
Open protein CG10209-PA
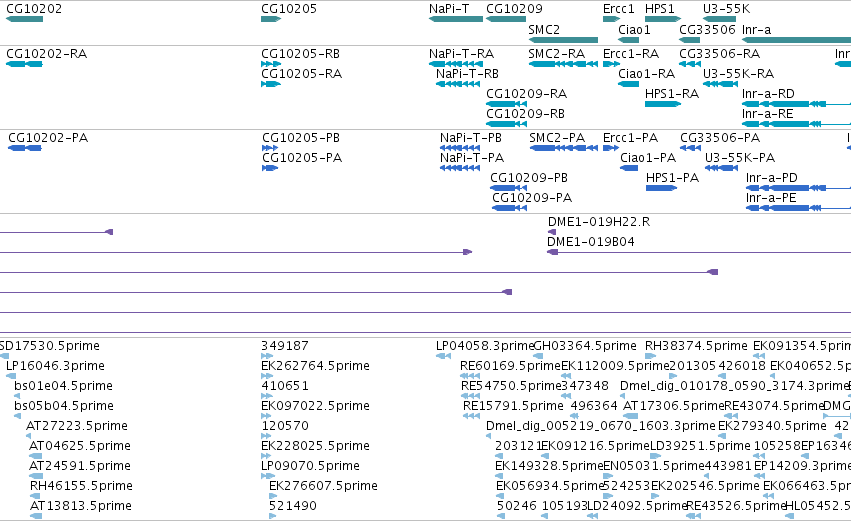pyautogui.click(x=532, y=198)
